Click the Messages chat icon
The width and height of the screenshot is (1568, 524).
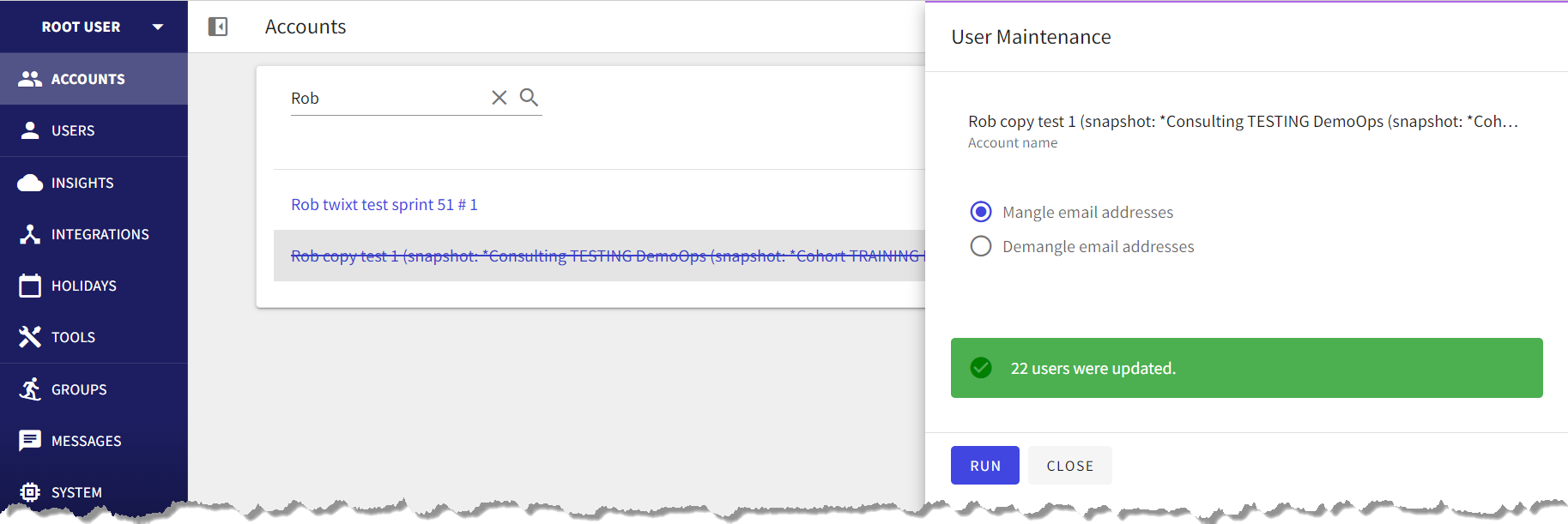click(30, 441)
